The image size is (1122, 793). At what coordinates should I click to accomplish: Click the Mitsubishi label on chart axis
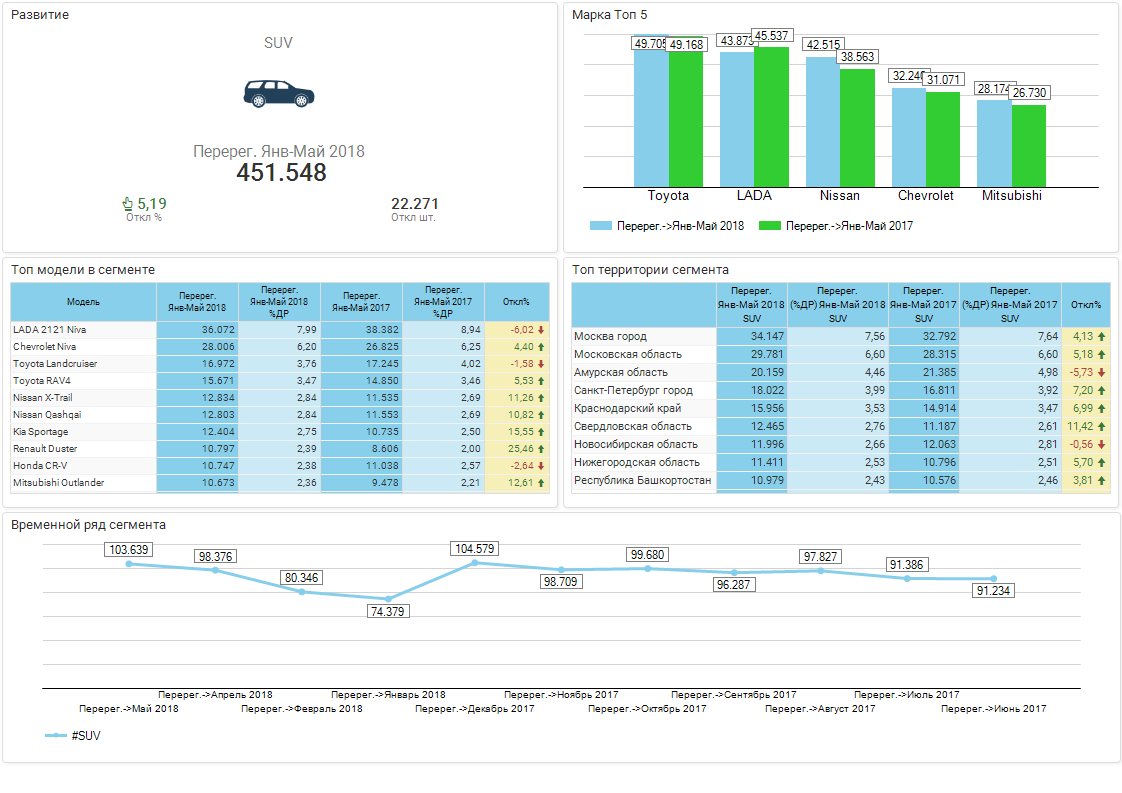tap(1011, 196)
